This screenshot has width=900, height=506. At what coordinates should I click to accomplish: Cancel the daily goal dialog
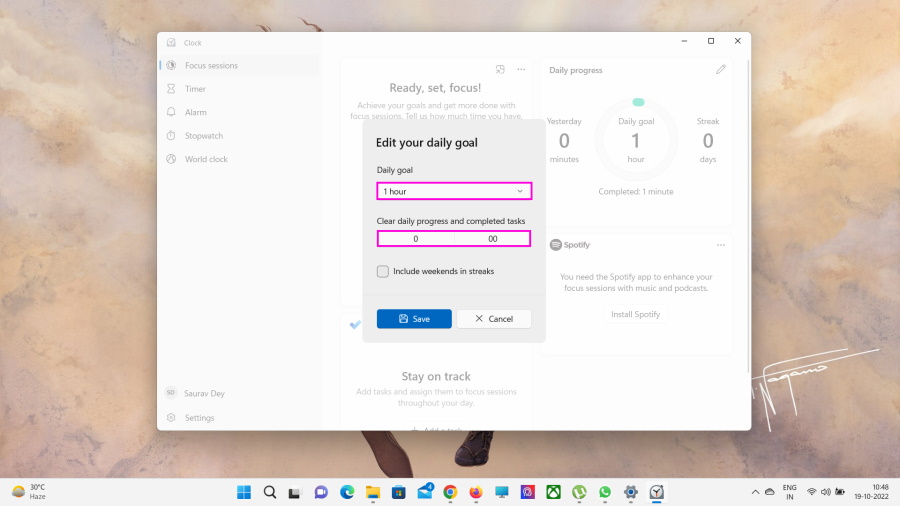[494, 319]
